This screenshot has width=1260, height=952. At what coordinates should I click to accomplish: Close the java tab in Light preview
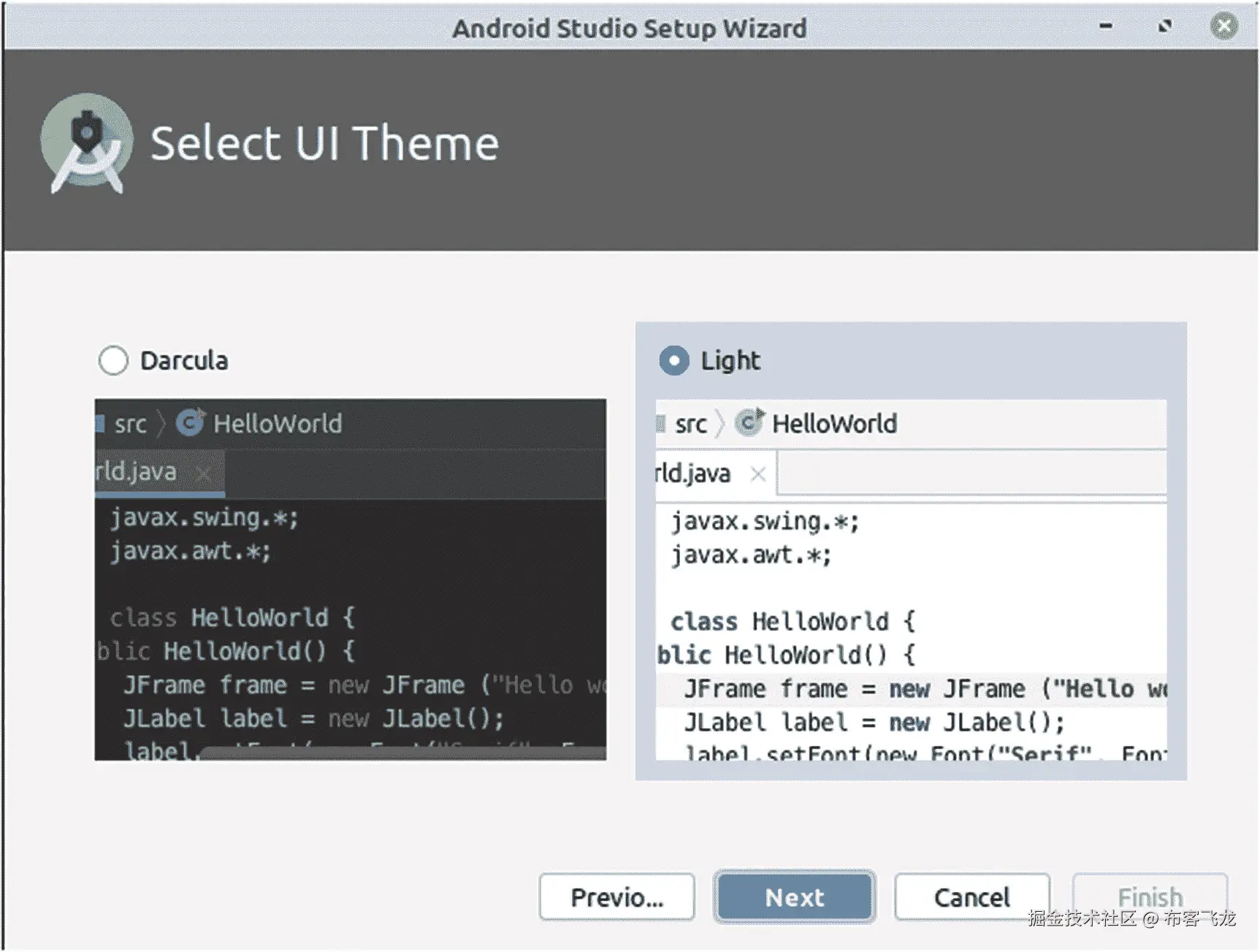758,474
